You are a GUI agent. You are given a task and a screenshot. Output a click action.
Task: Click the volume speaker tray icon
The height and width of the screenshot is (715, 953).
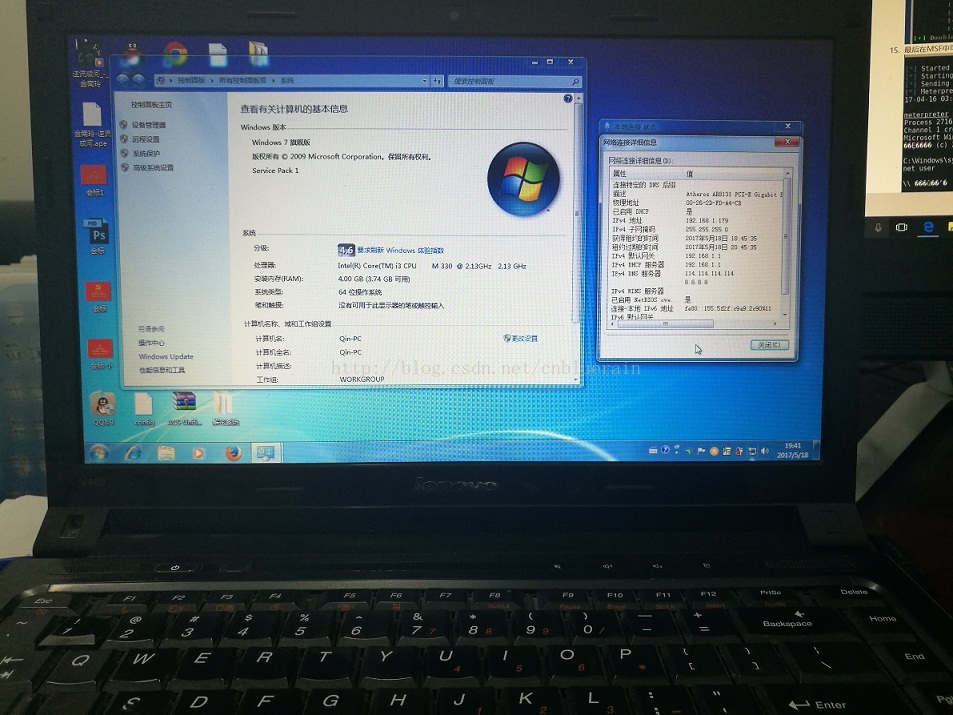coord(764,451)
